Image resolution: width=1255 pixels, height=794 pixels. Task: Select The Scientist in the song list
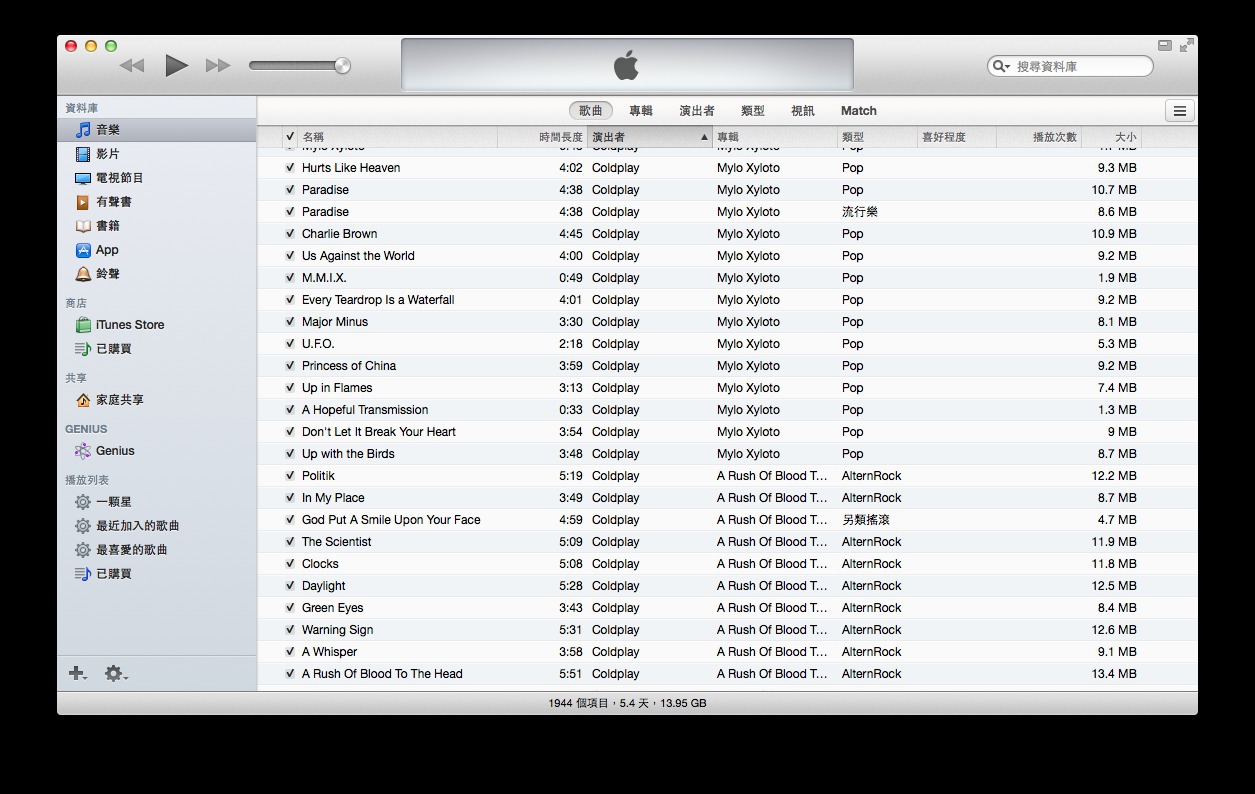[x=727, y=542]
